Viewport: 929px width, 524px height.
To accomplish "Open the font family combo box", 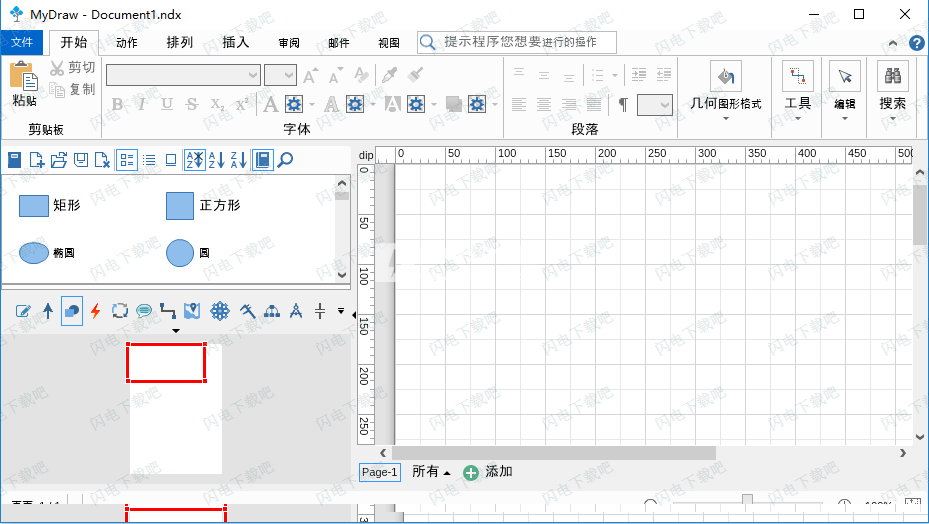I will tap(183, 75).
